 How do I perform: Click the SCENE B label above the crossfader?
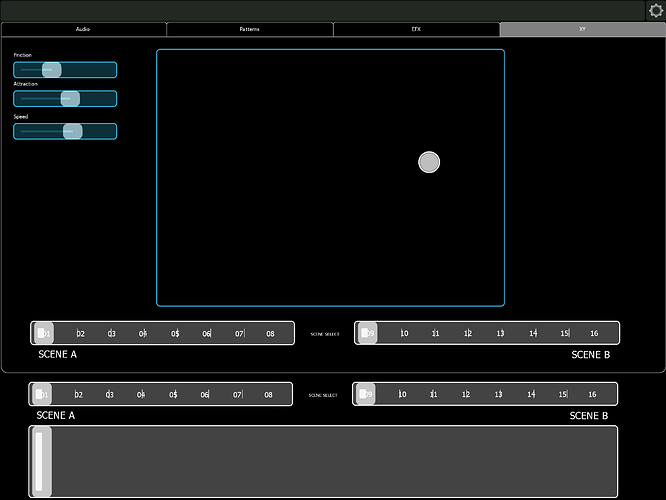[589, 416]
